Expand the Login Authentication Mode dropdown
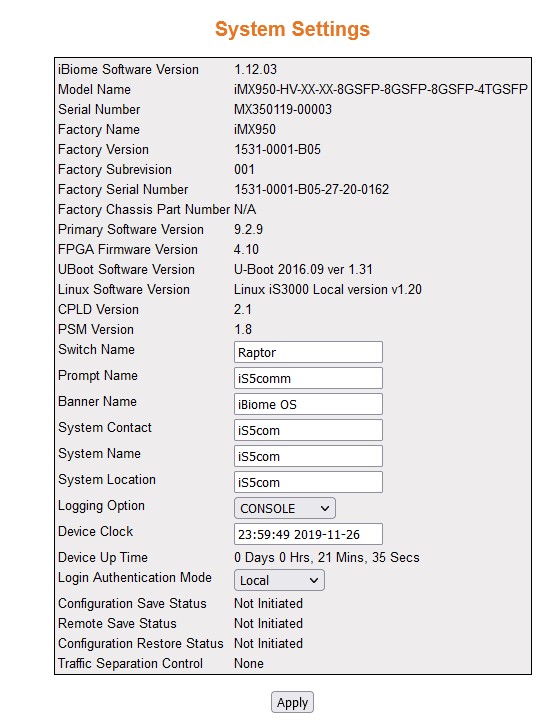The width and height of the screenshot is (545, 721). 279,580
